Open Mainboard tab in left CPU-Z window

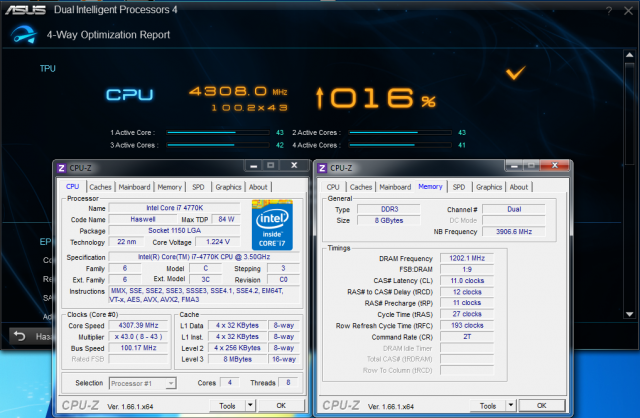(134, 187)
